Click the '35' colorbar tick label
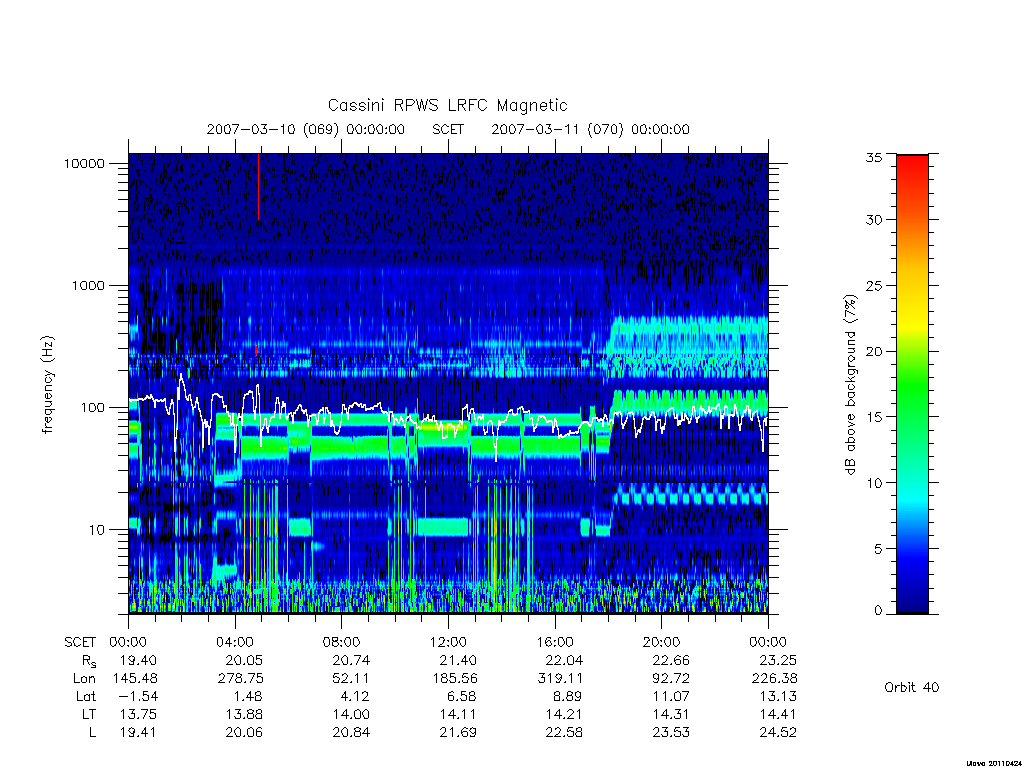Viewport: 1024px width, 768px height. 874,157
